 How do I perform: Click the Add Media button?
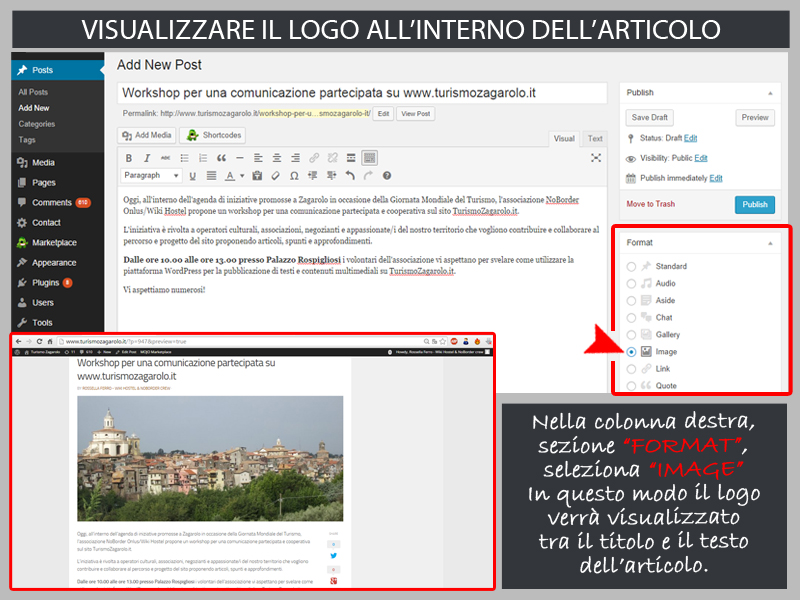pyautogui.click(x=146, y=135)
